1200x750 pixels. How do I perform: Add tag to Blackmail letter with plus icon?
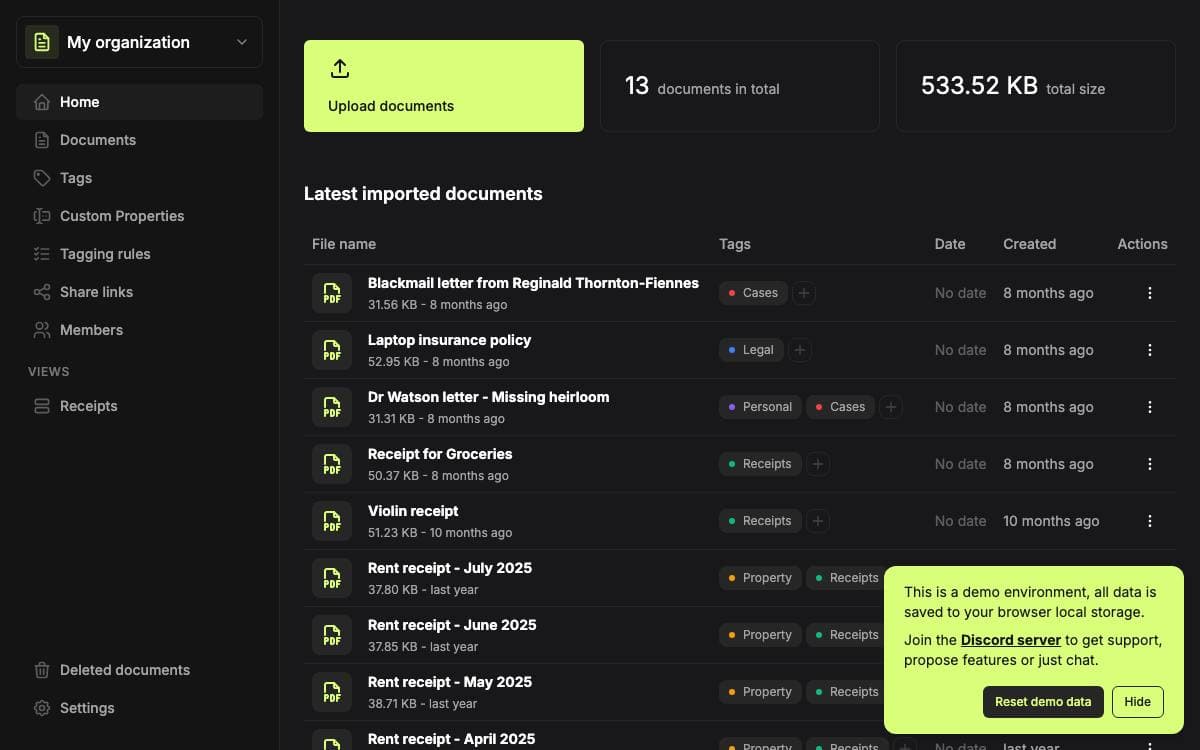(805, 293)
